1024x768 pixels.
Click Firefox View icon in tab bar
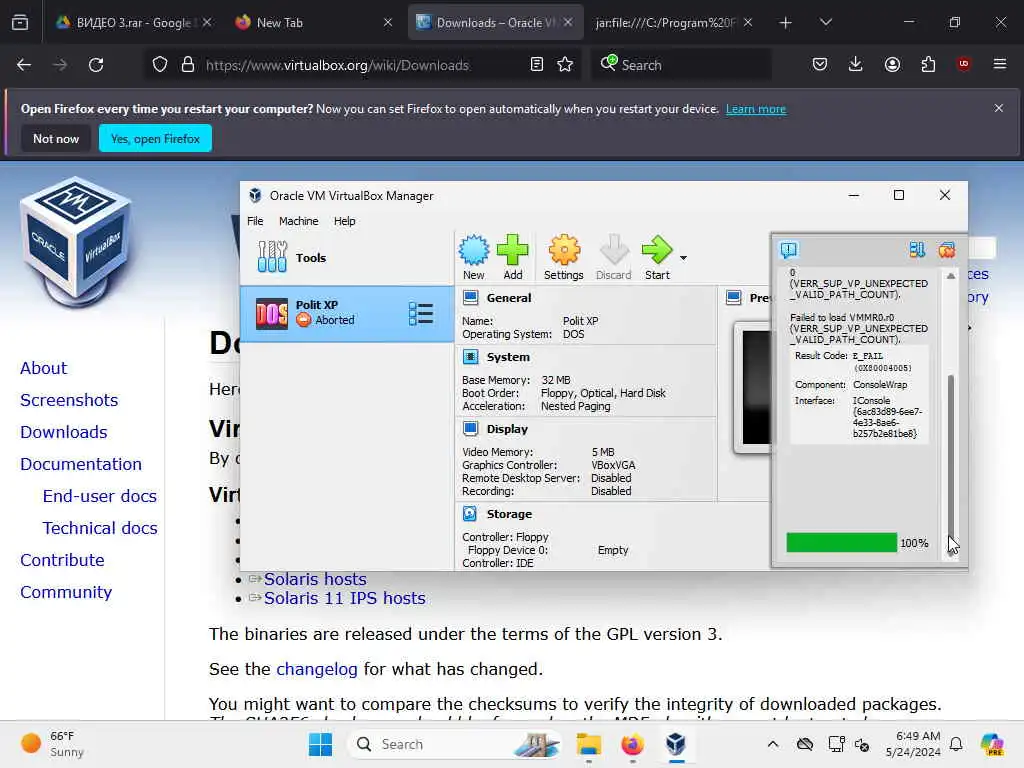(20, 22)
